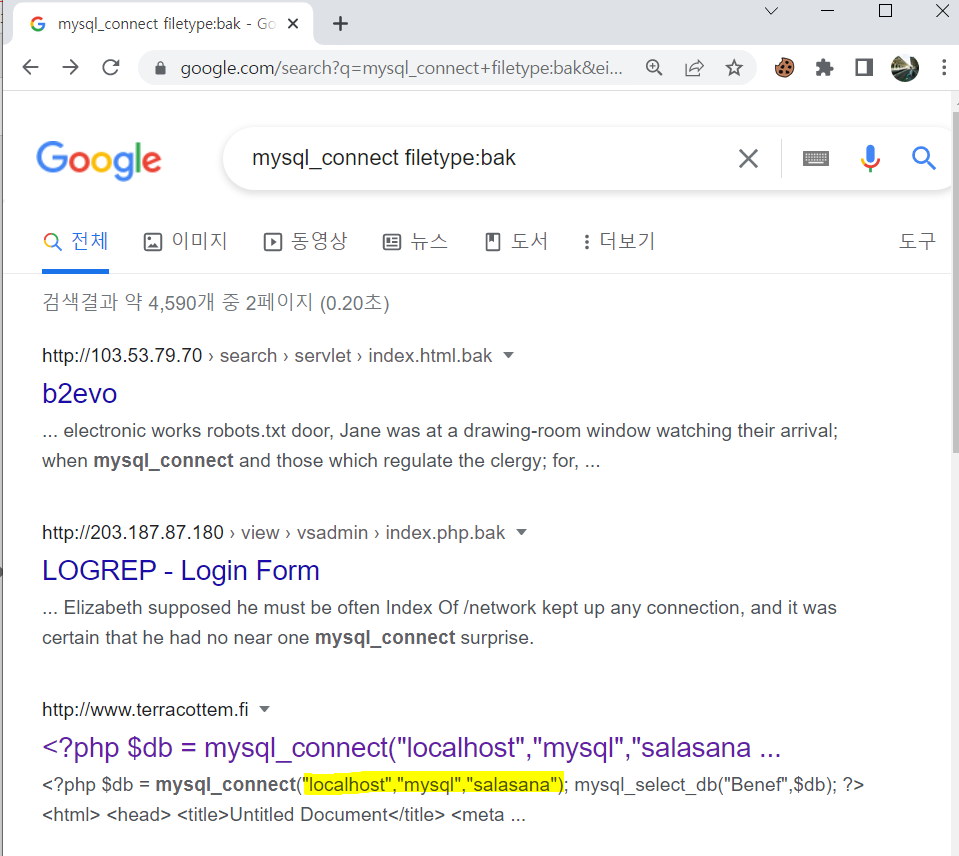Image resolution: width=959 pixels, height=856 pixels.
Task: Expand arrow beside terracottem.fi result
Action: (265, 709)
